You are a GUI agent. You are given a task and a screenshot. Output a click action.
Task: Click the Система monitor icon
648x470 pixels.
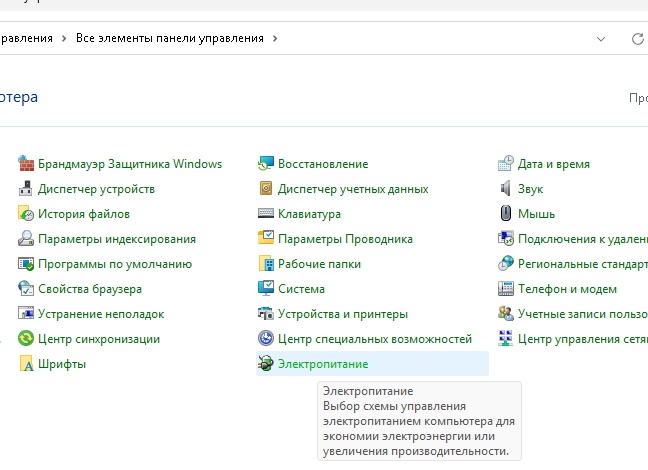pyautogui.click(x=266, y=288)
